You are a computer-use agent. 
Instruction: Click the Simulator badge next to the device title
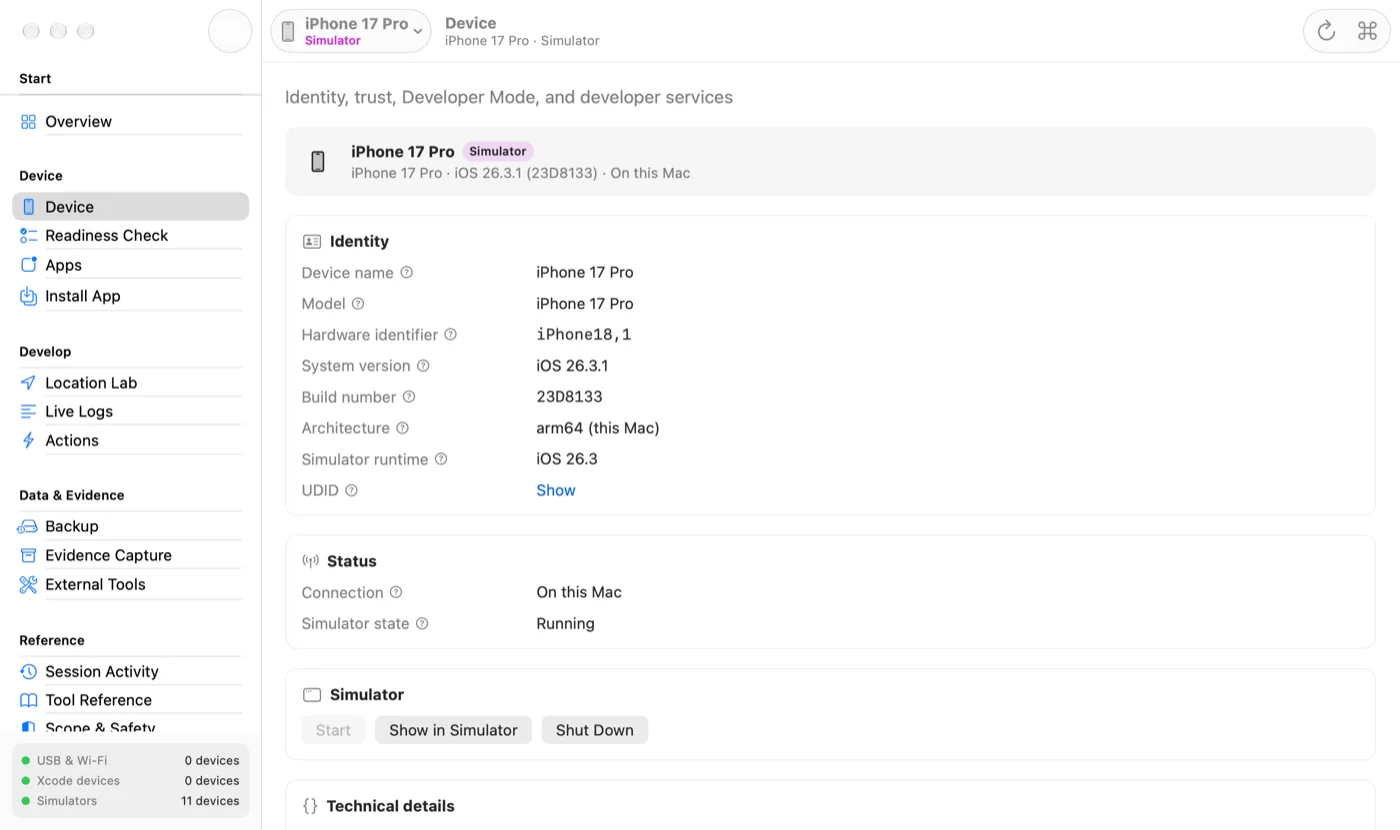(x=498, y=152)
